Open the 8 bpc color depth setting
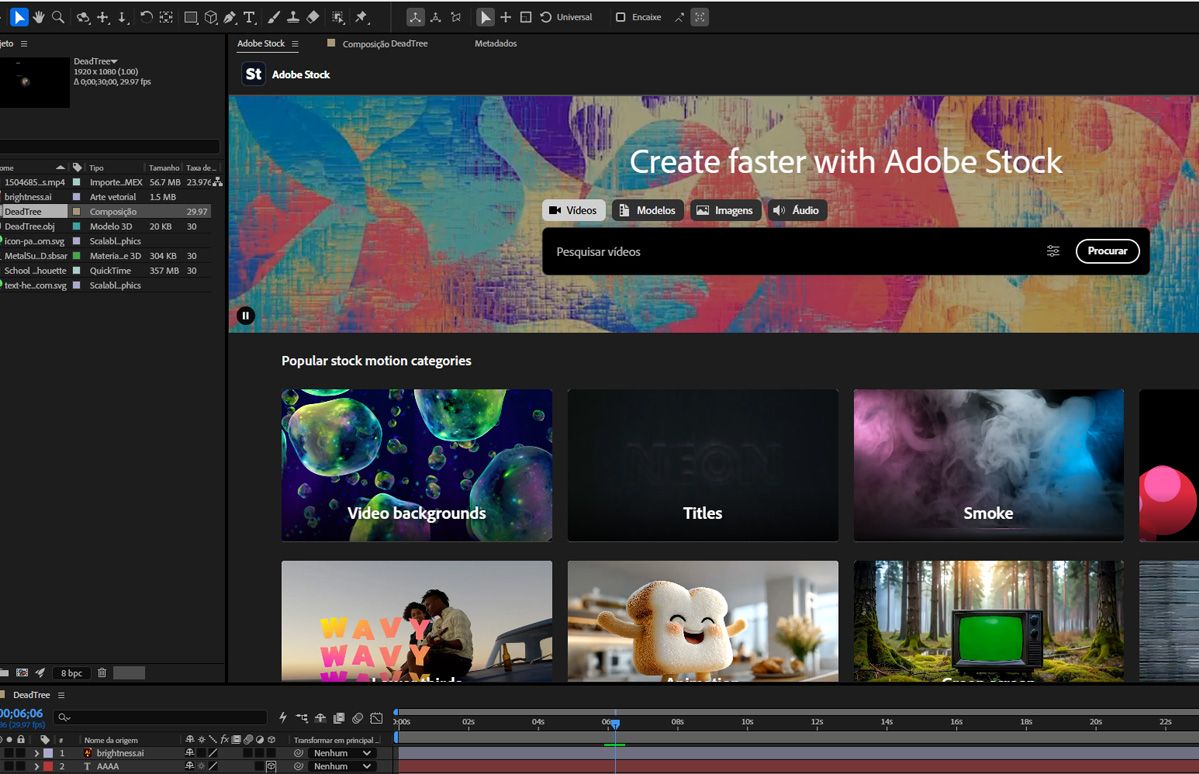Viewport: 1199px width, 774px height. 71,673
